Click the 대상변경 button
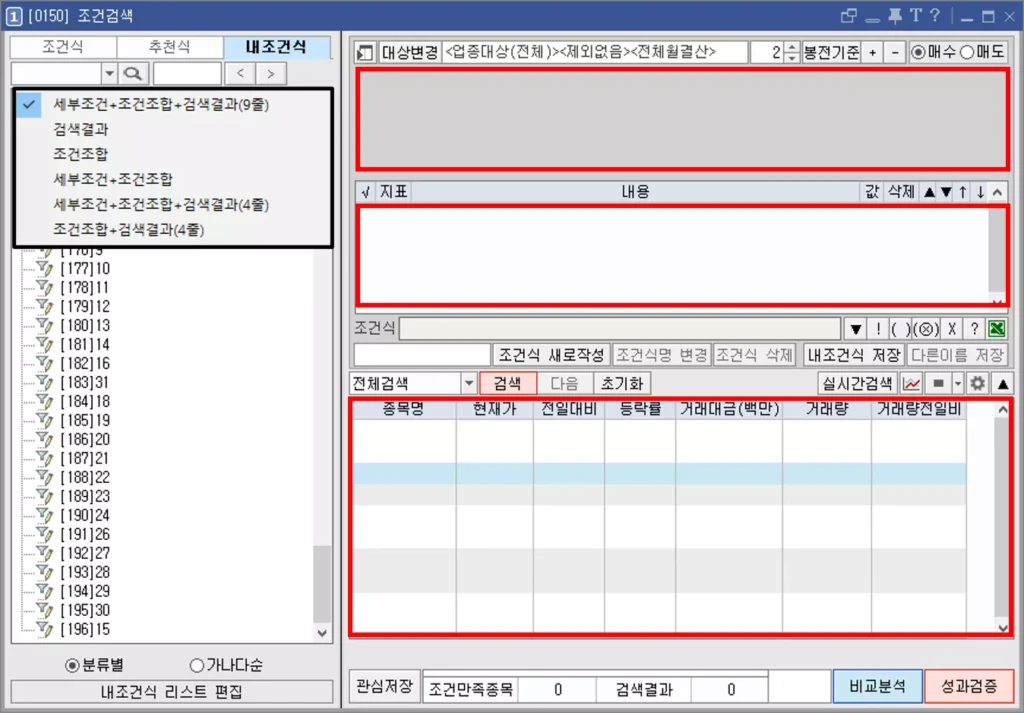The image size is (1024, 713). pyautogui.click(x=409, y=52)
